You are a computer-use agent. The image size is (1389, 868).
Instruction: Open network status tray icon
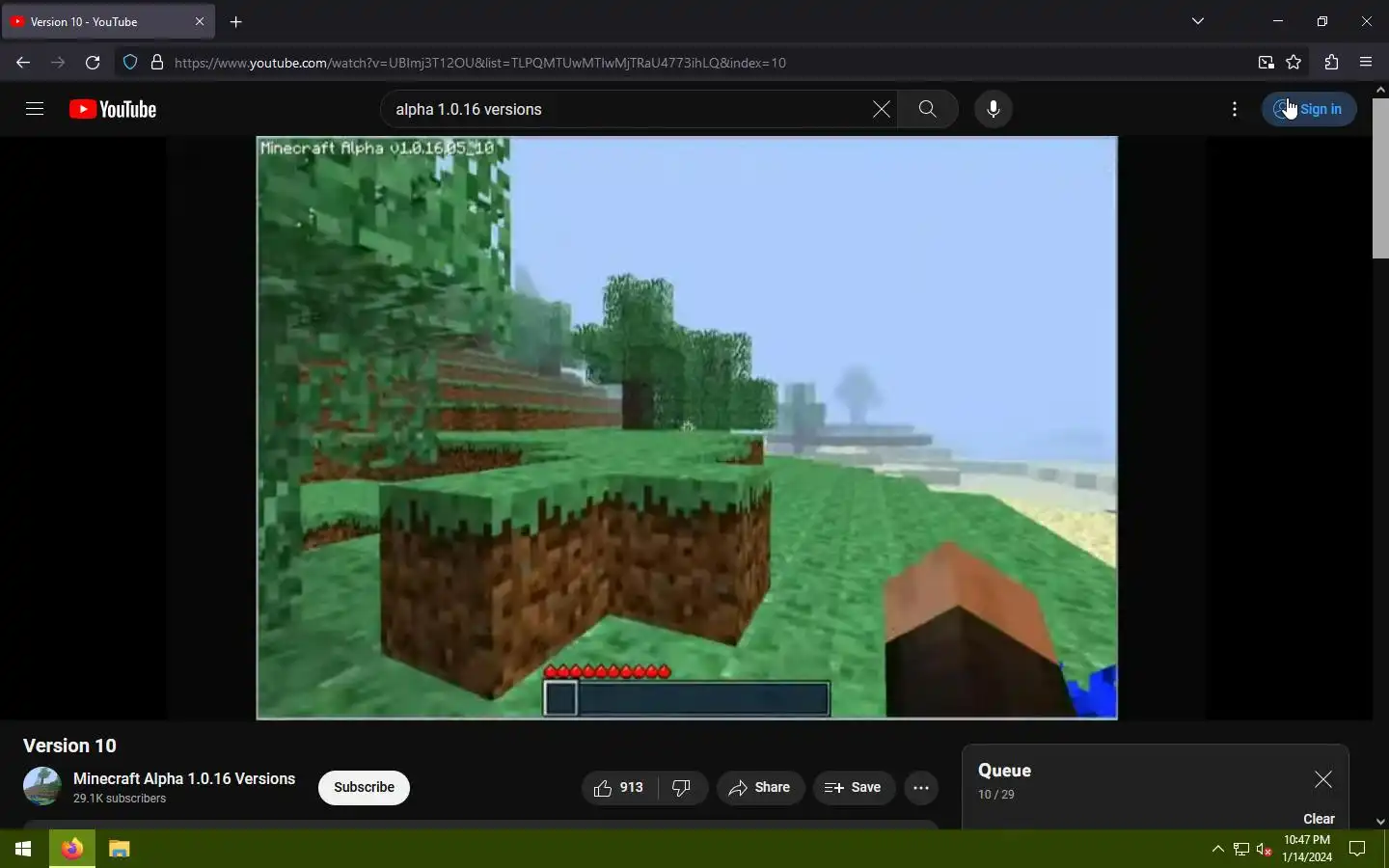tap(1241, 849)
